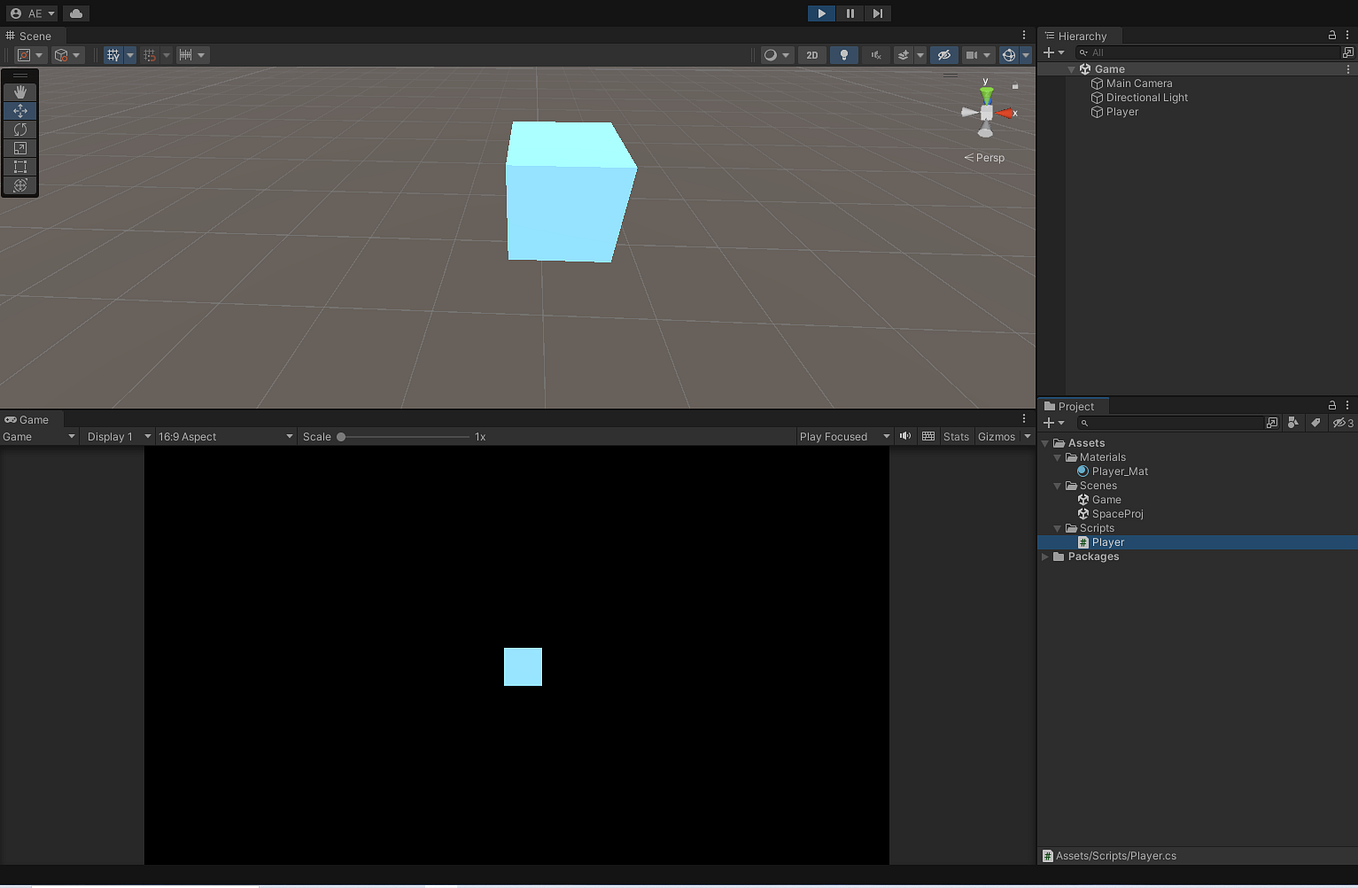Toggle scene view lighting
1358x888 pixels.
[x=843, y=54]
